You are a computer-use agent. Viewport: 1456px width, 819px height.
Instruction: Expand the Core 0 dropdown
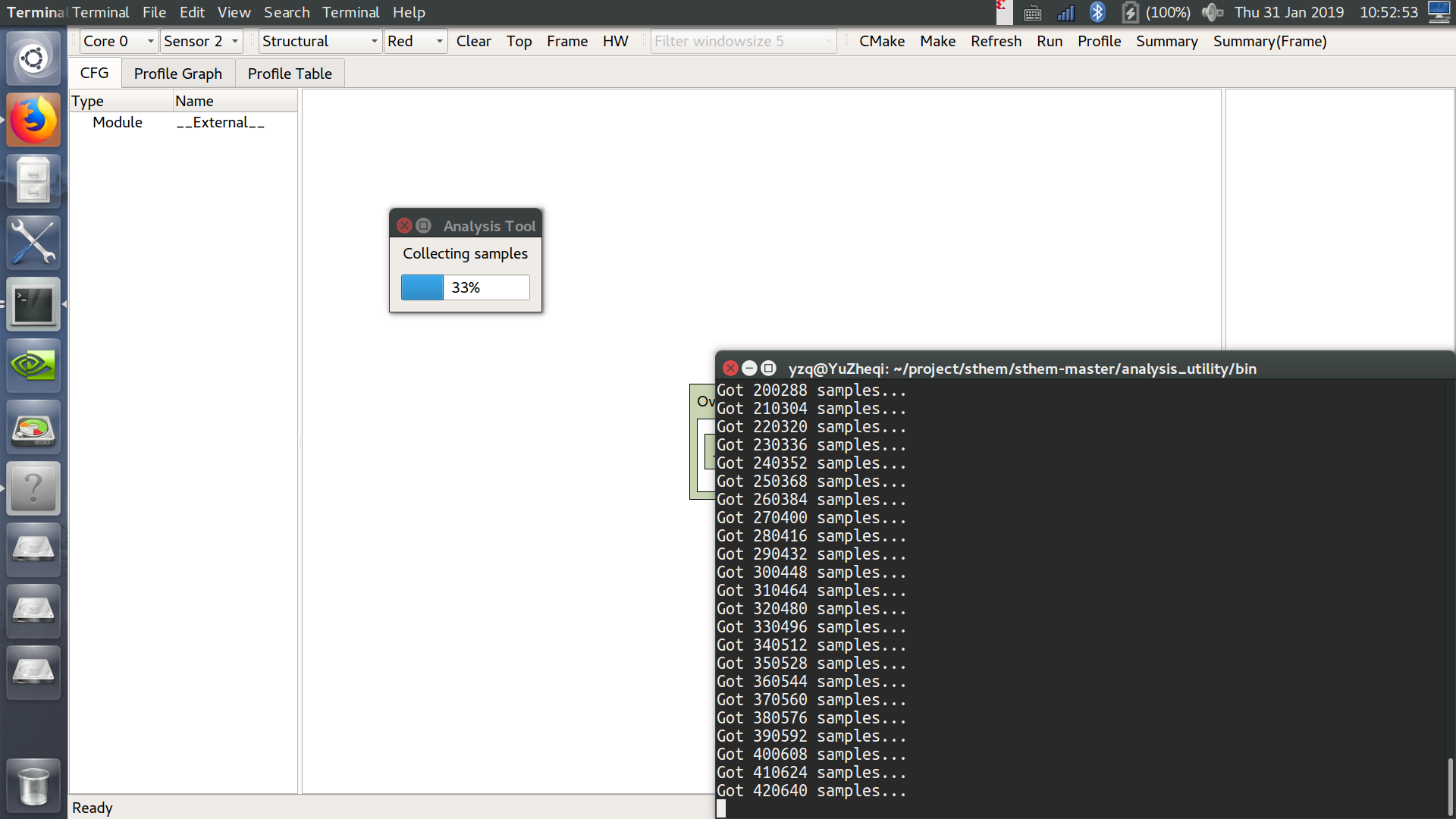[x=118, y=42]
